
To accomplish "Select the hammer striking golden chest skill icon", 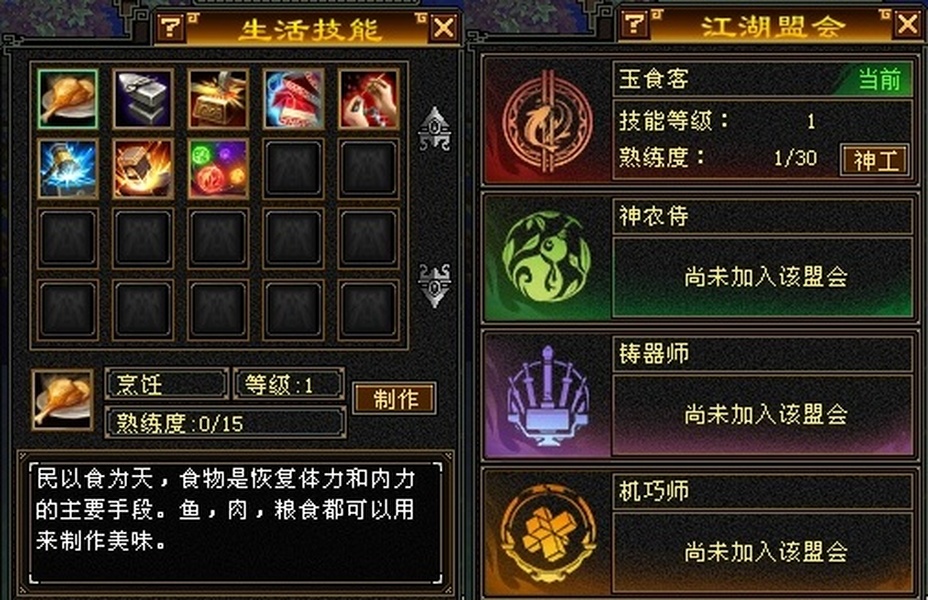I will (218, 99).
